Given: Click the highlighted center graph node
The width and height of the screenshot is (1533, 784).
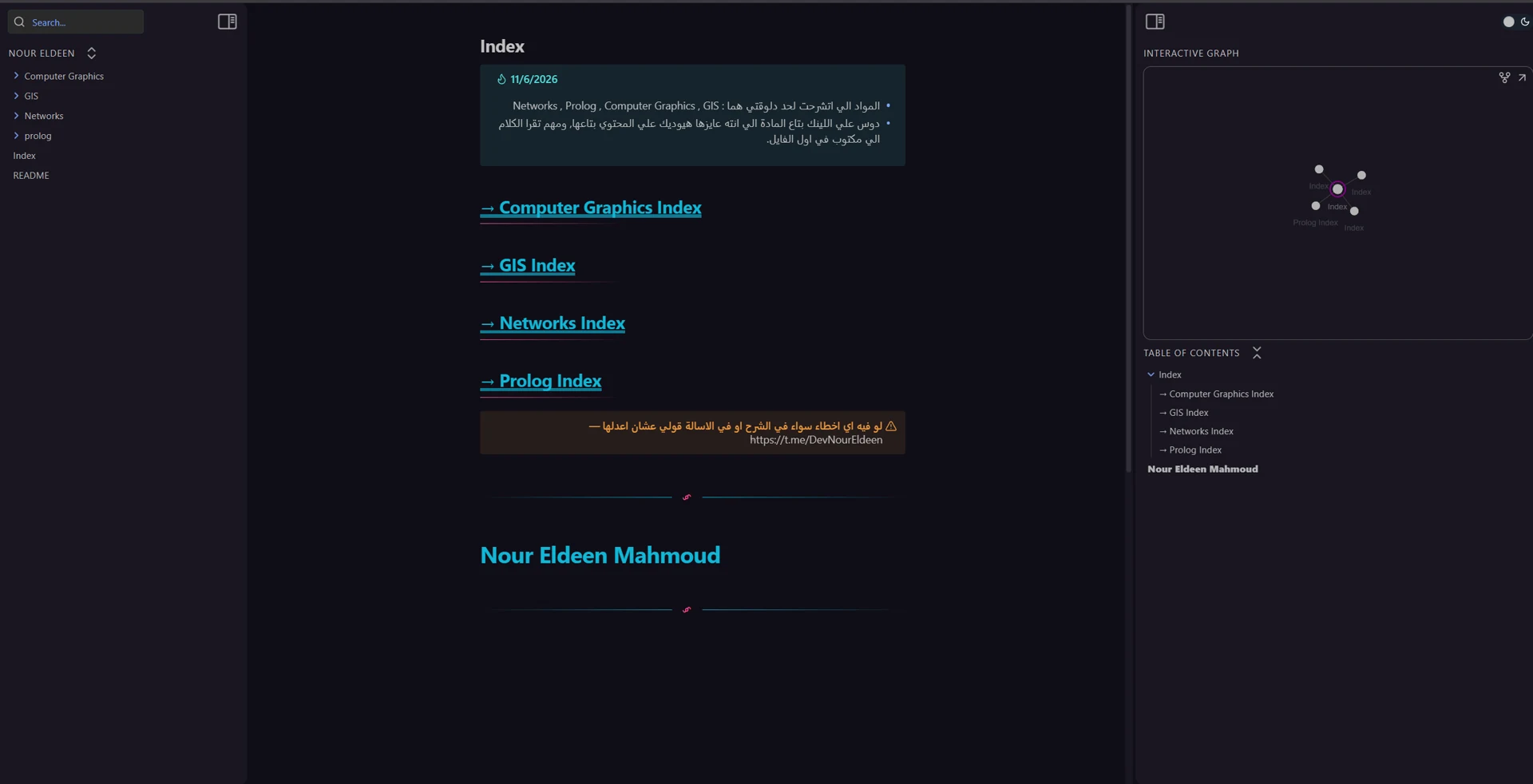Looking at the screenshot, I should pos(1337,189).
